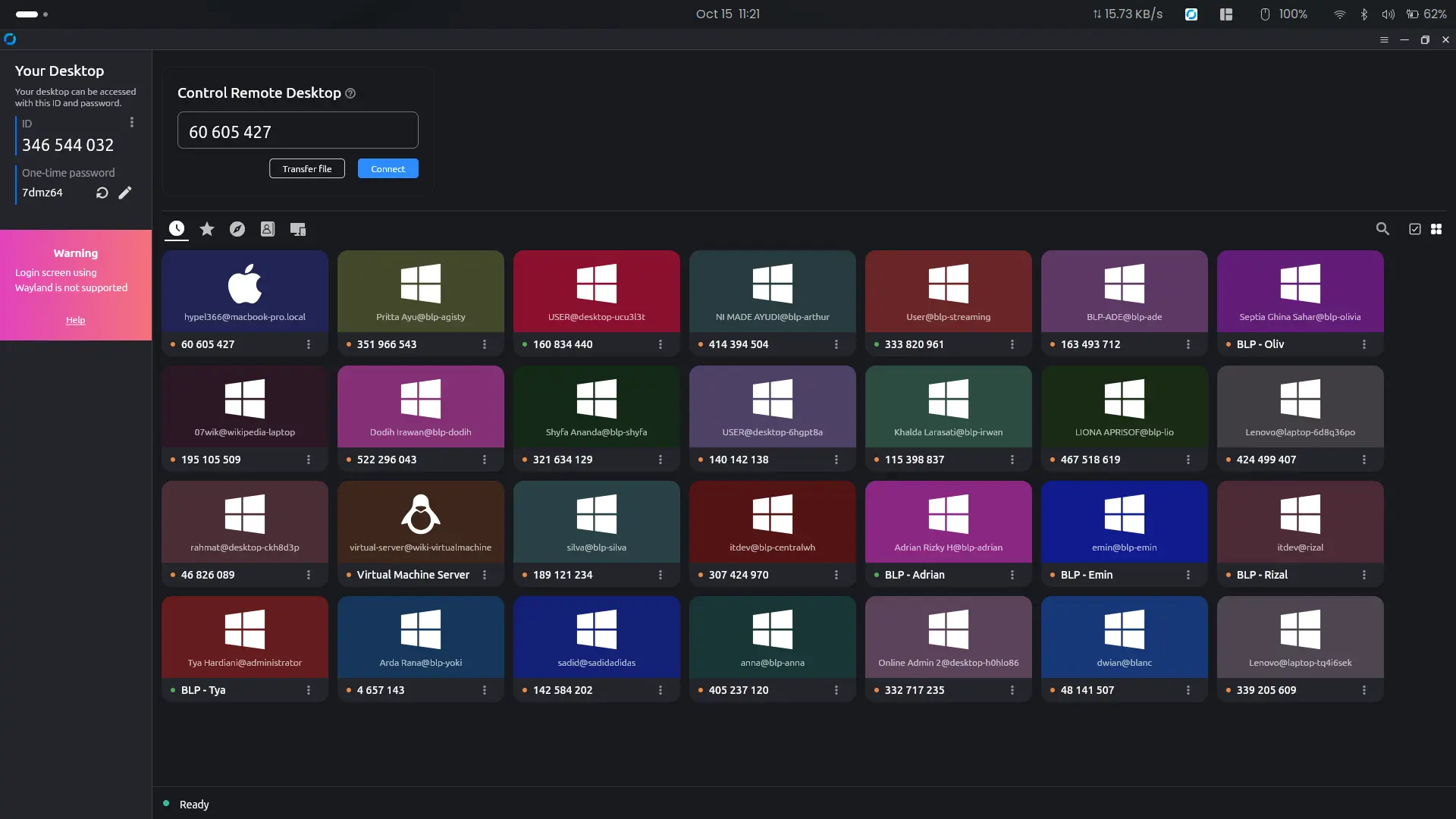Click the Connect button

(388, 168)
